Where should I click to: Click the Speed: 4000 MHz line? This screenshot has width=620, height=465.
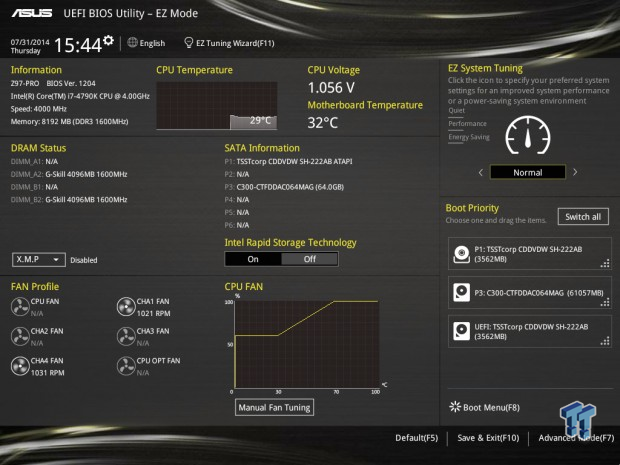click(x=38, y=109)
